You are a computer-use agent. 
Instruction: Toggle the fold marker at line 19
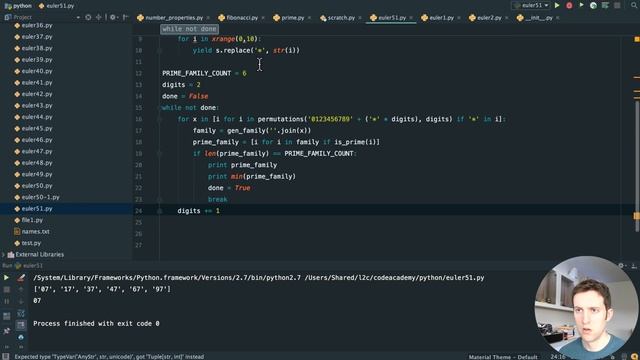click(x=160, y=153)
